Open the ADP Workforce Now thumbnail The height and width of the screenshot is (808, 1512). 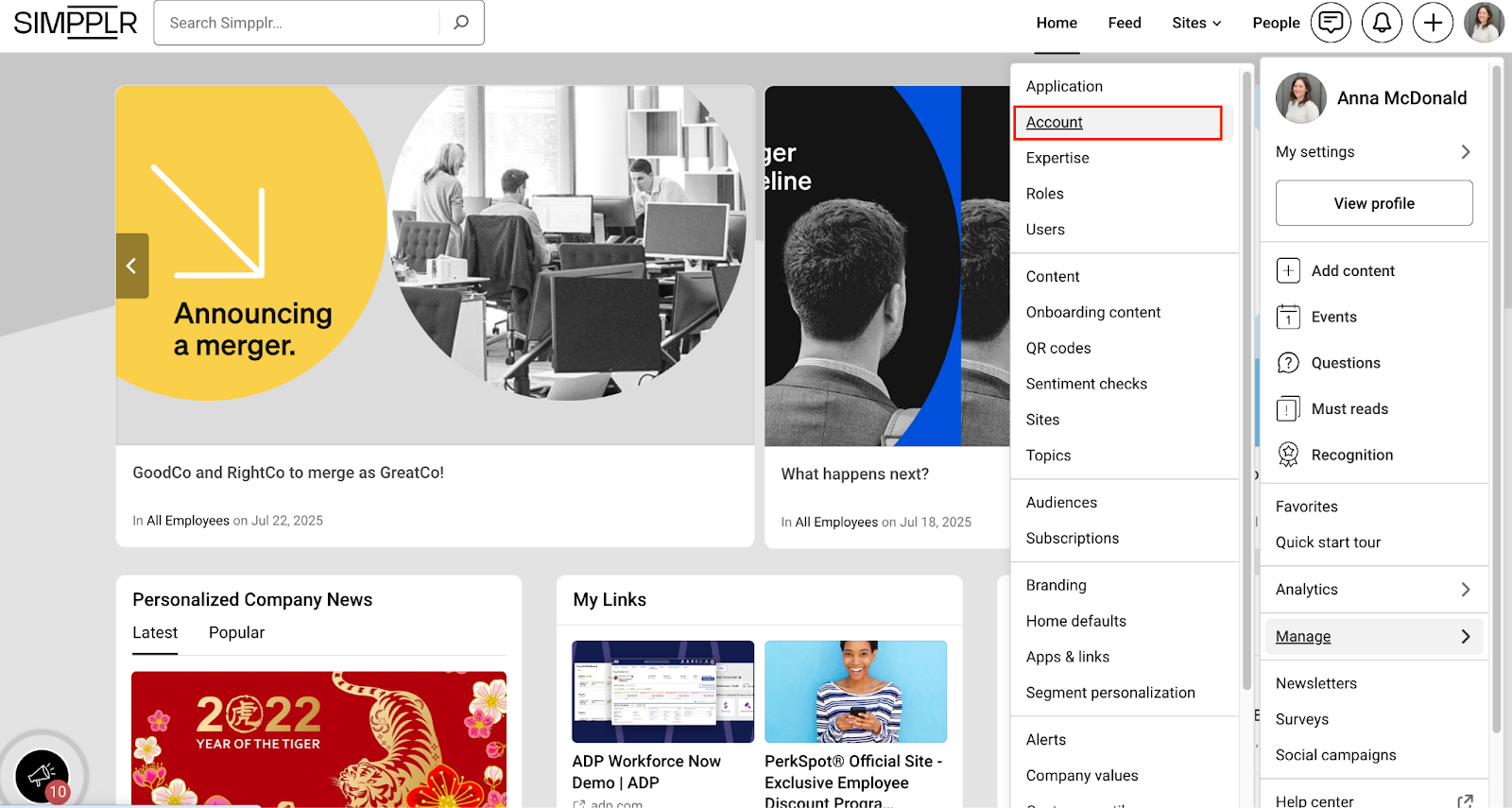(x=662, y=692)
